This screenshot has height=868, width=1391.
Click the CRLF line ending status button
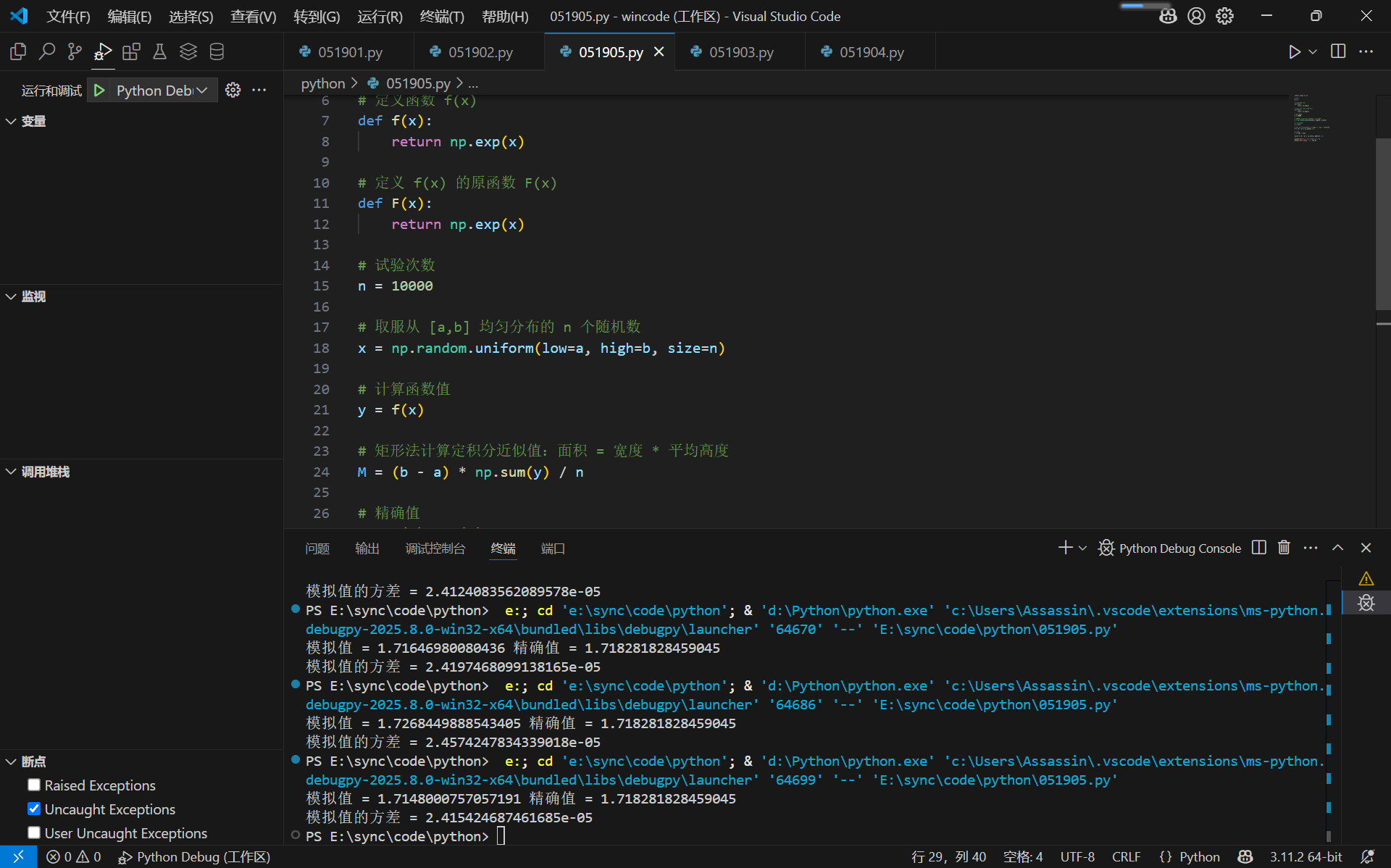point(1126,856)
